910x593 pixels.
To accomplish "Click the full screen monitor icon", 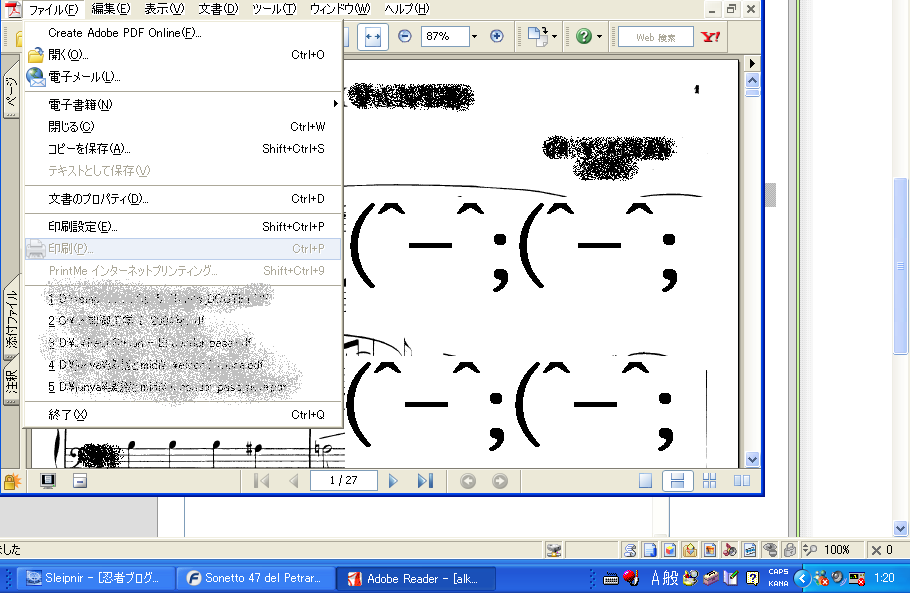I will (x=48, y=480).
